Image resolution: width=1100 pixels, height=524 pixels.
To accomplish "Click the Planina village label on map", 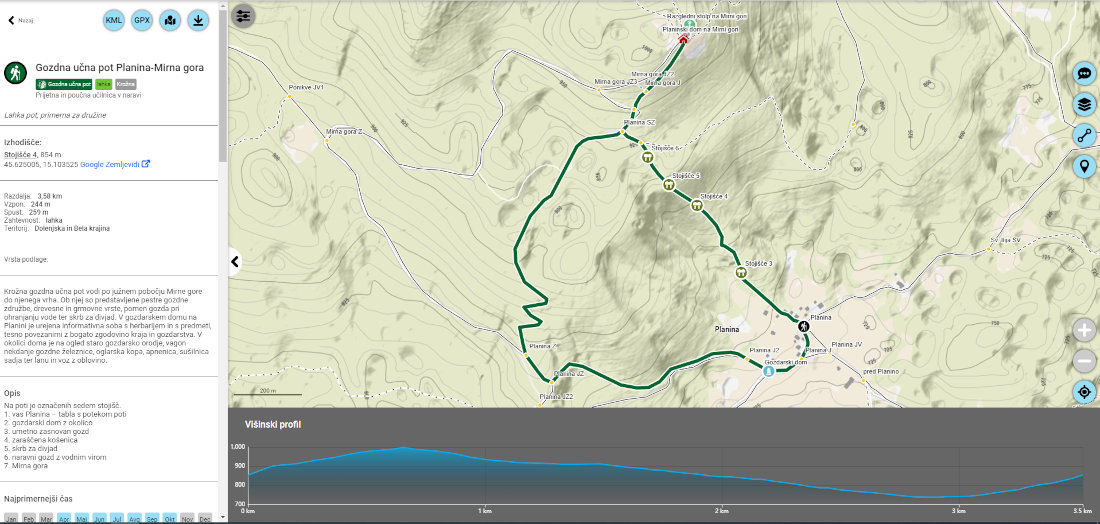I will (727, 328).
